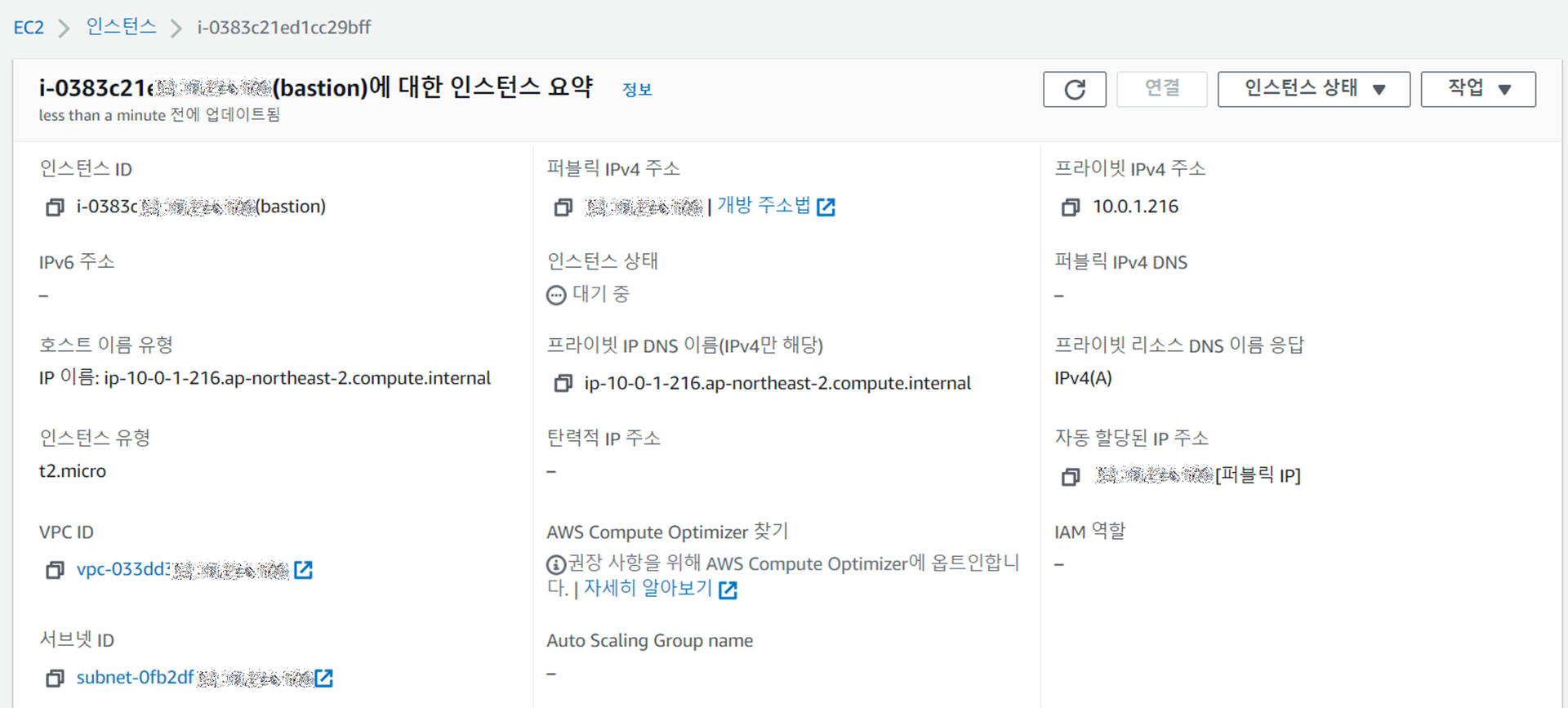Click the IPv4(A) DNS response value
This screenshot has width=1568, height=708.
click(x=1083, y=378)
